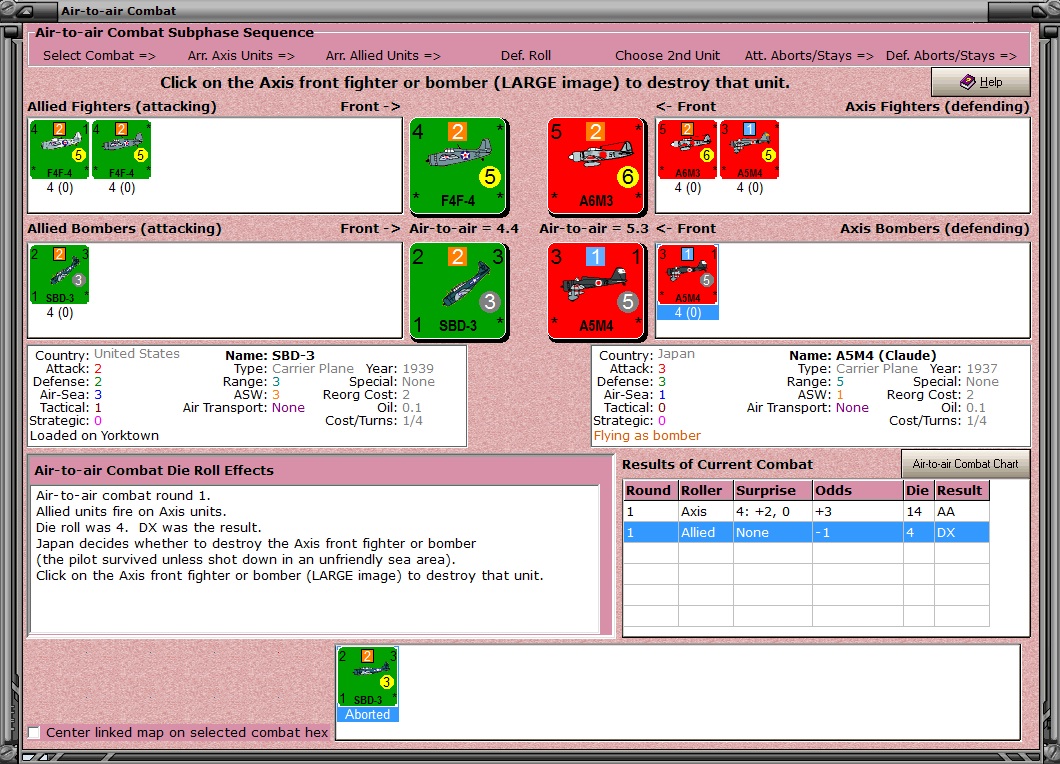1060x764 pixels.
Task: Click the Aborted label under SBD-3
Action: [x=368, y=715]
